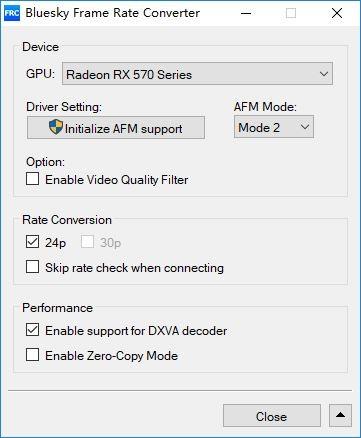Enable Video Quality Filter checkbox
This screenshot has width=361, height=438.
(32, 179)
